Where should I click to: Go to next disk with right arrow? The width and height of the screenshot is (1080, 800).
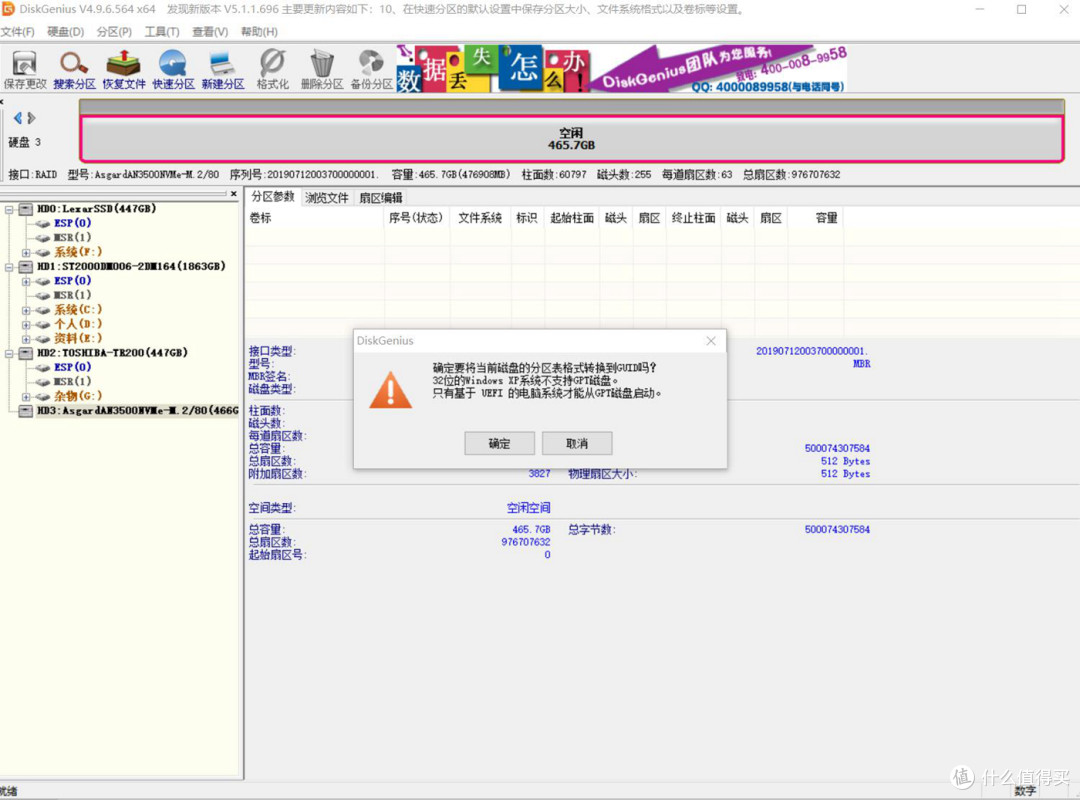tap(31, 118)
